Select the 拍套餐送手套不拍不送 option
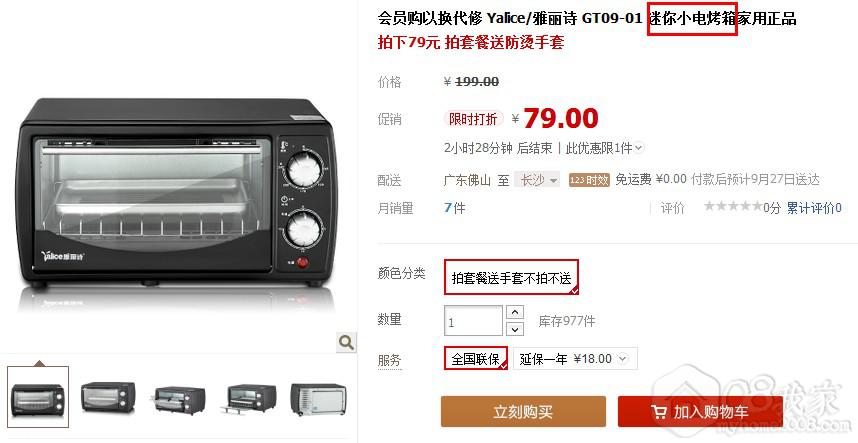 [x=511, y=277]
